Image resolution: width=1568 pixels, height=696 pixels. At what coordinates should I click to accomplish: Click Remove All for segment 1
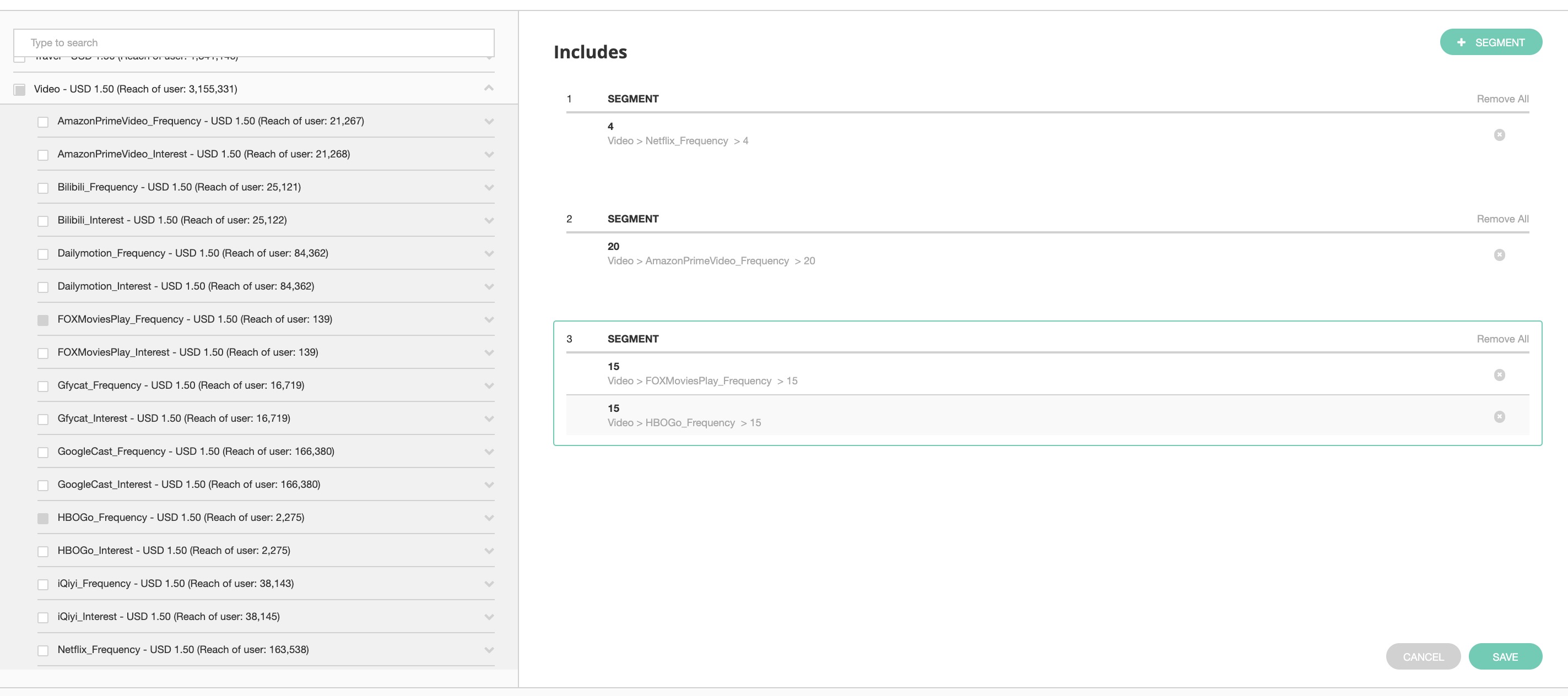pos(1502,99)
